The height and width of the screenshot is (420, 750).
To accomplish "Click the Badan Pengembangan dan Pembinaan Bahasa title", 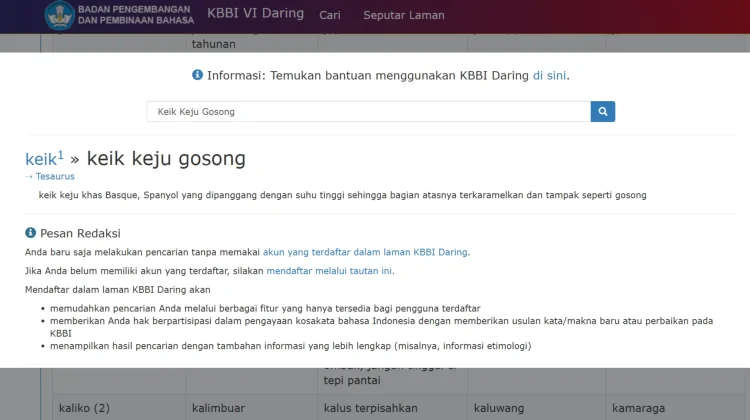I will [136, 15].
